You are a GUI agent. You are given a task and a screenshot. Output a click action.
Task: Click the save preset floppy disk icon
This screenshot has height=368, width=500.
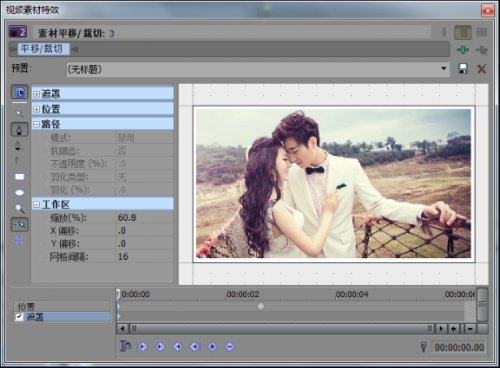[463, 69]
